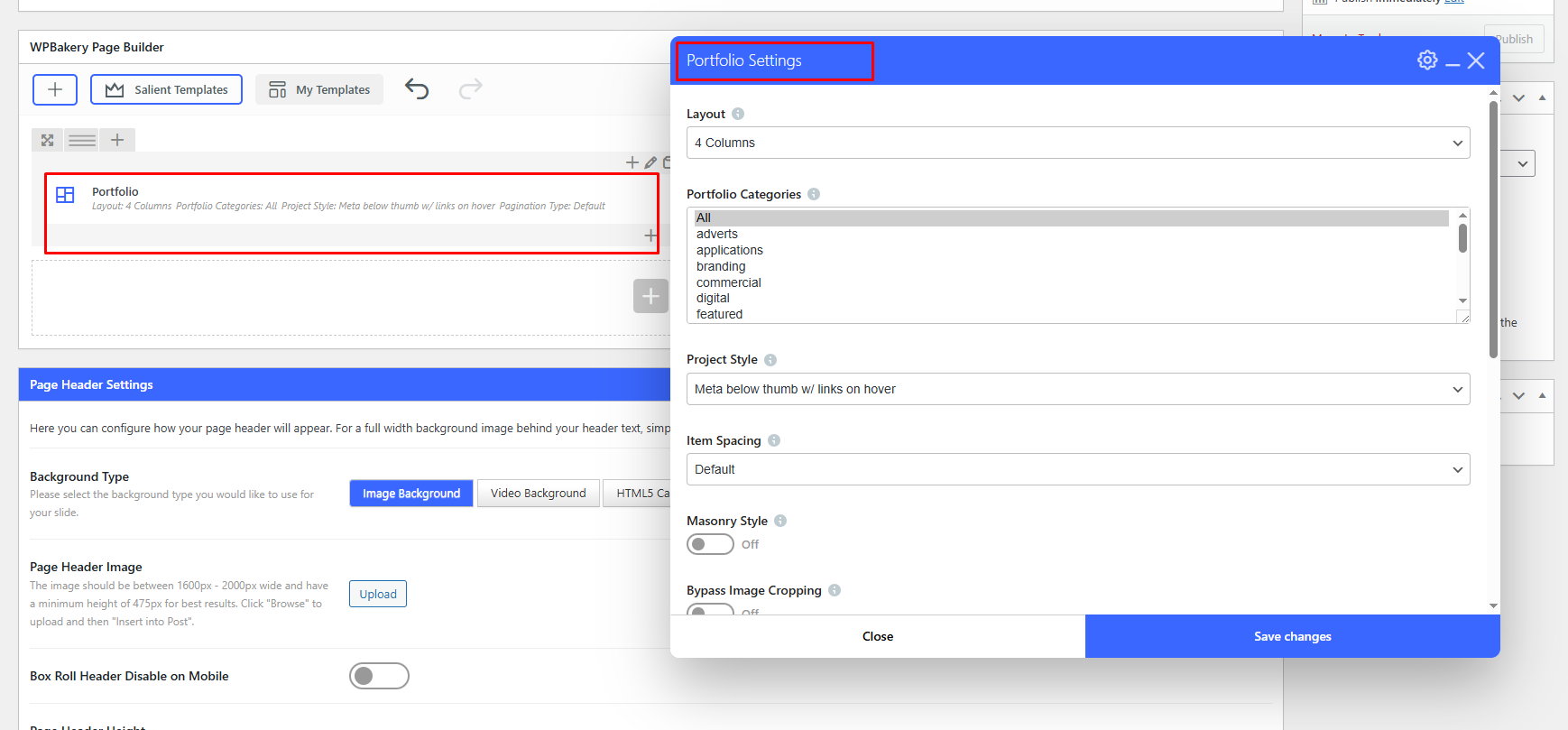Click the row drag-handle lines icon
Image resolution: width=1568 pixels, height=730 pixels.
(x=82, y=140)
